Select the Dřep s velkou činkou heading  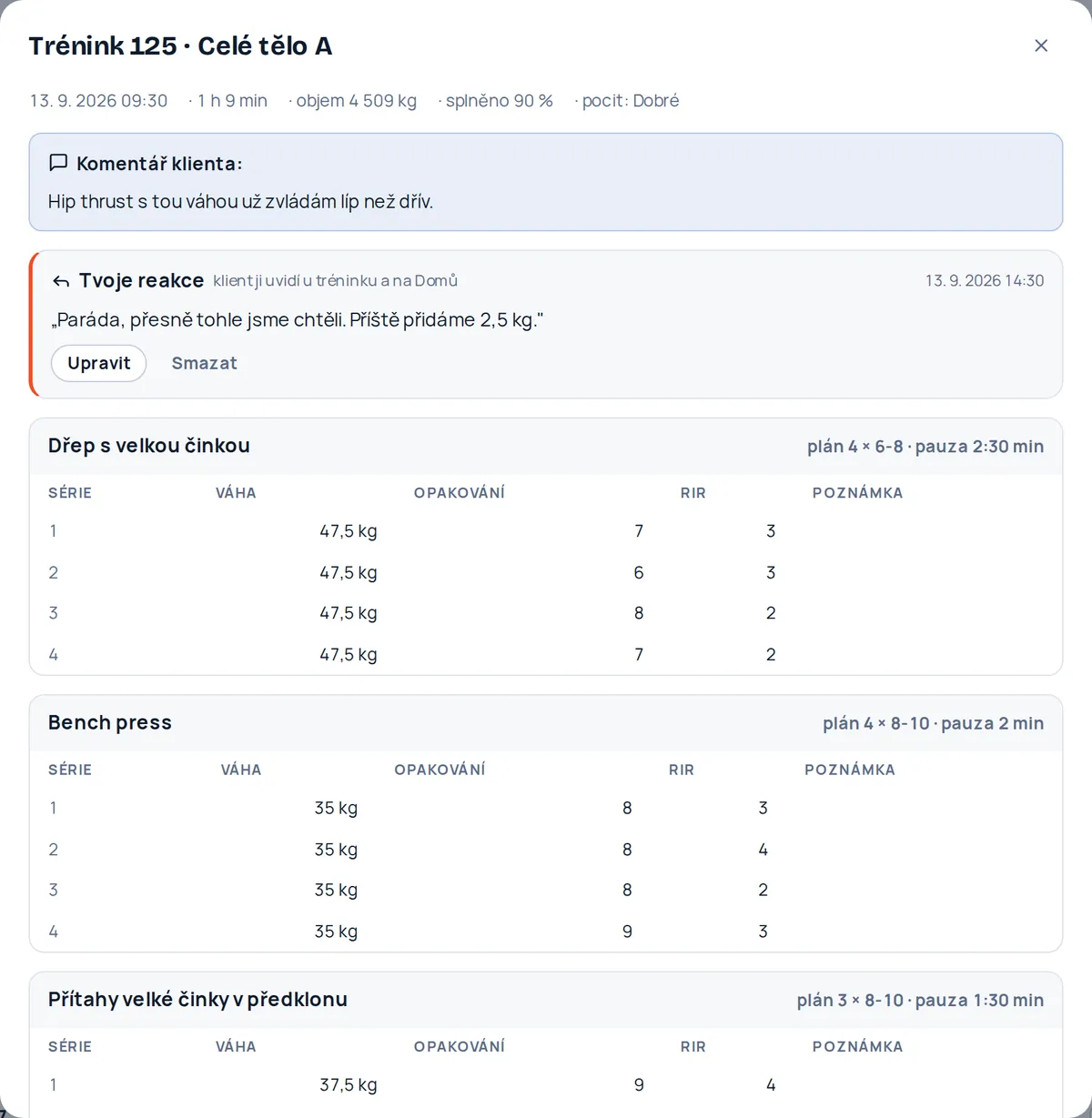(149, 446)
